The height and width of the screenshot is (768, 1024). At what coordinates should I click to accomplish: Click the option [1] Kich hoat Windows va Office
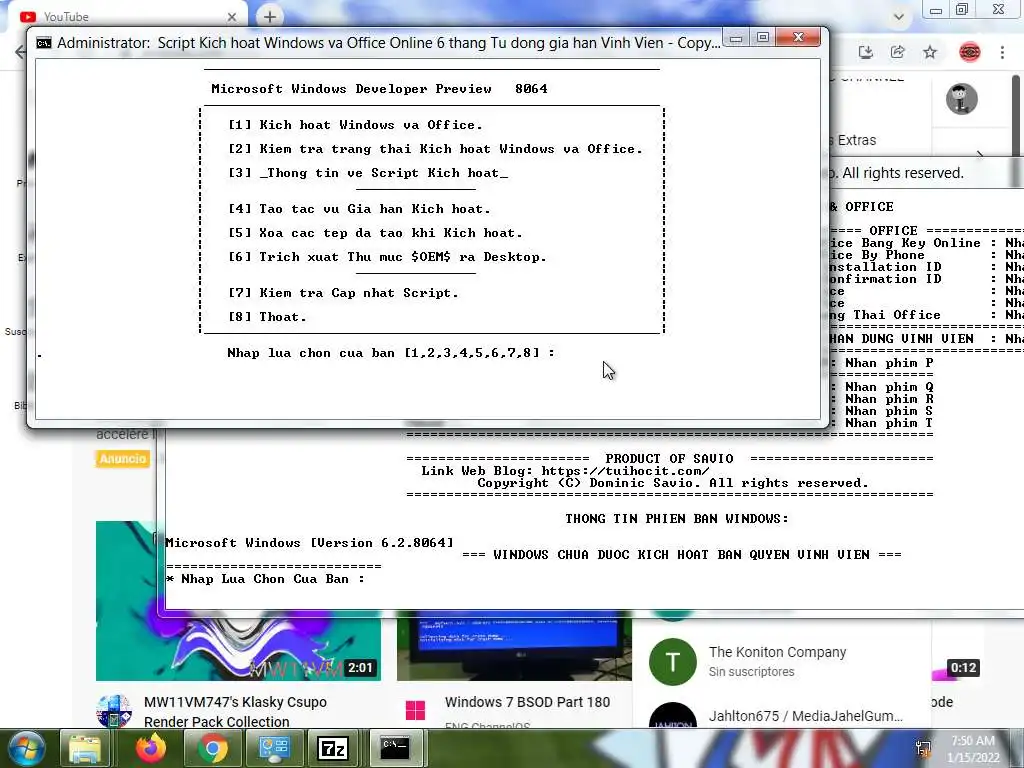[355, 125]
